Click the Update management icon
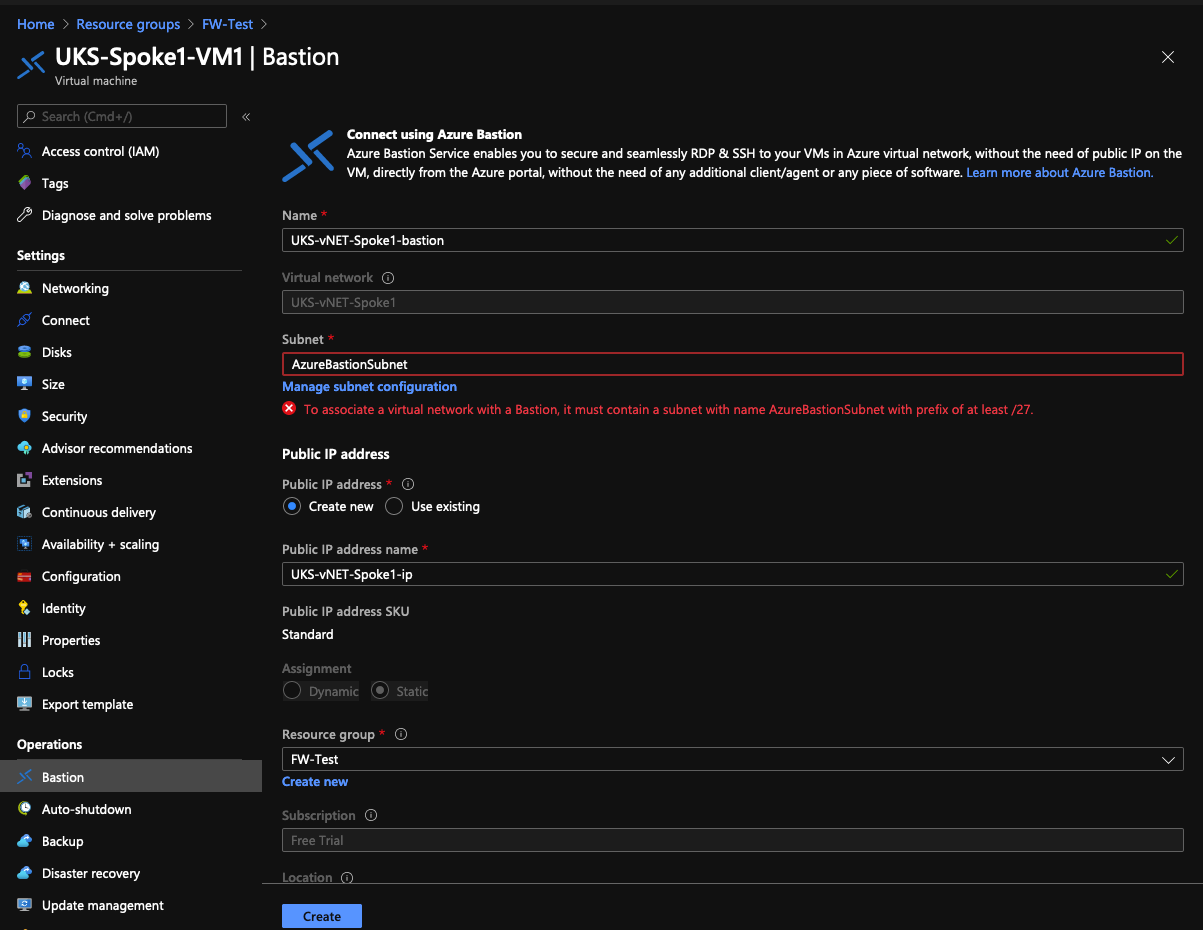Image resolution: width=1203 pixels, height=930 pixels. pyautogui.click(x=25, y=905)
